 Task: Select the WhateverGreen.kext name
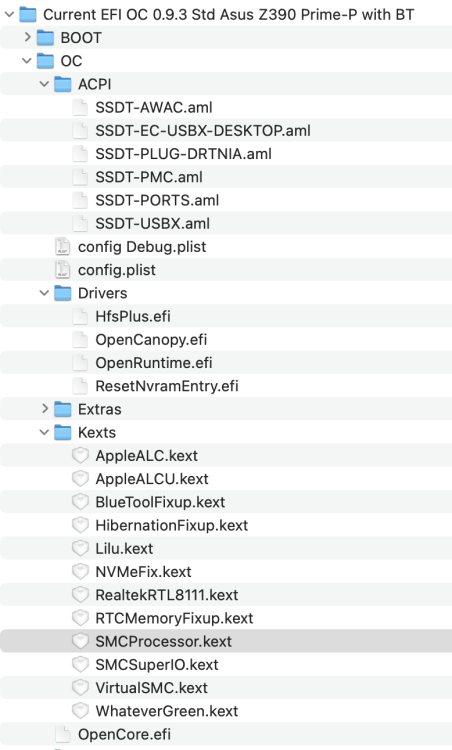click(167, 711)
